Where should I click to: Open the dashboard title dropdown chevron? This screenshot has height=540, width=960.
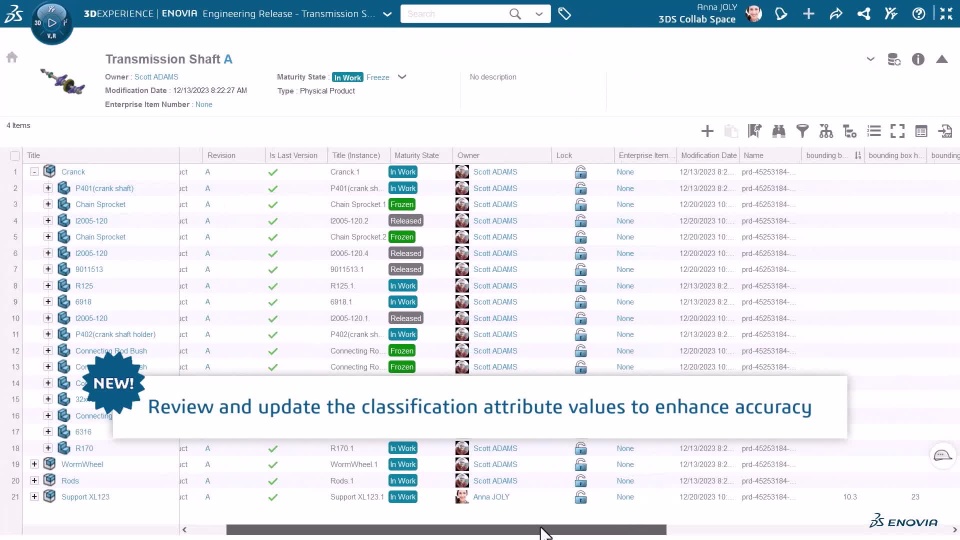click(387, 13)
